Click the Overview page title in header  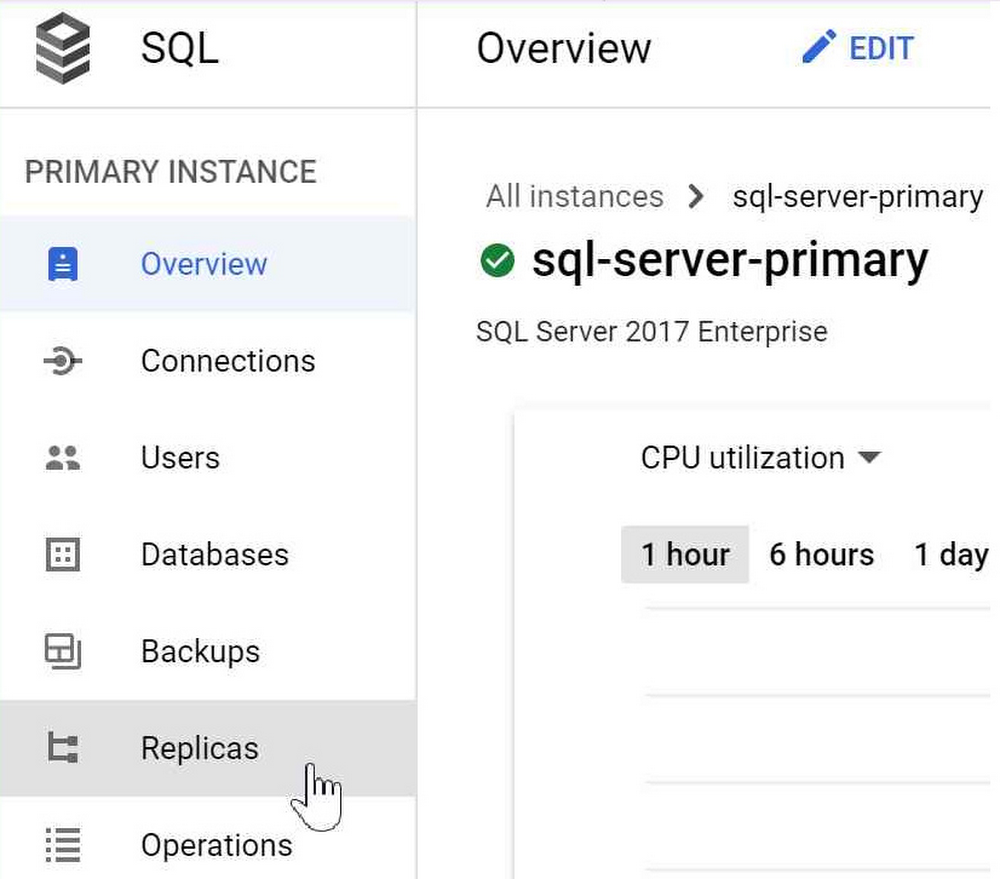coord(564,48)
